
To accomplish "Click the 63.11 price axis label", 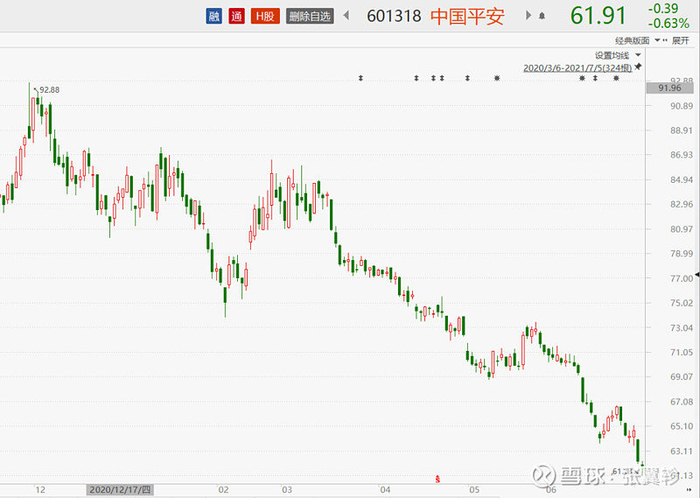I will pyautogui.click(x=681, y=451).
